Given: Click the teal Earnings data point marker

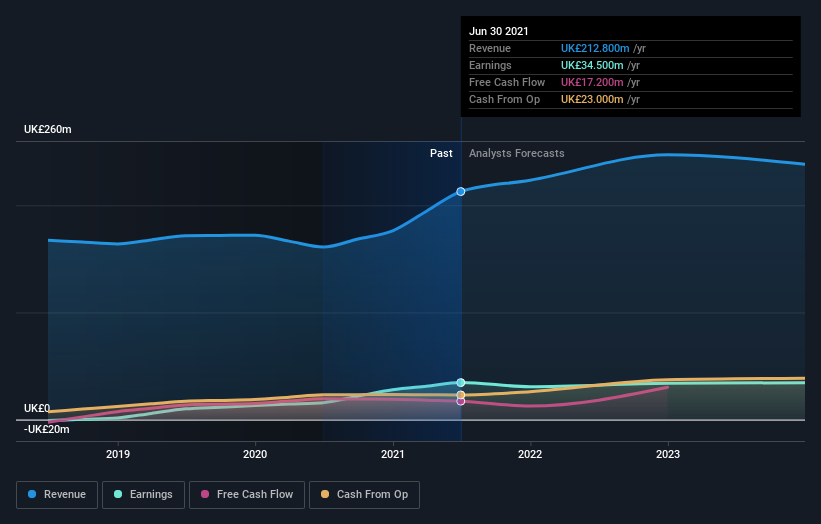Looking at the screenshot, I should (461, 383).
